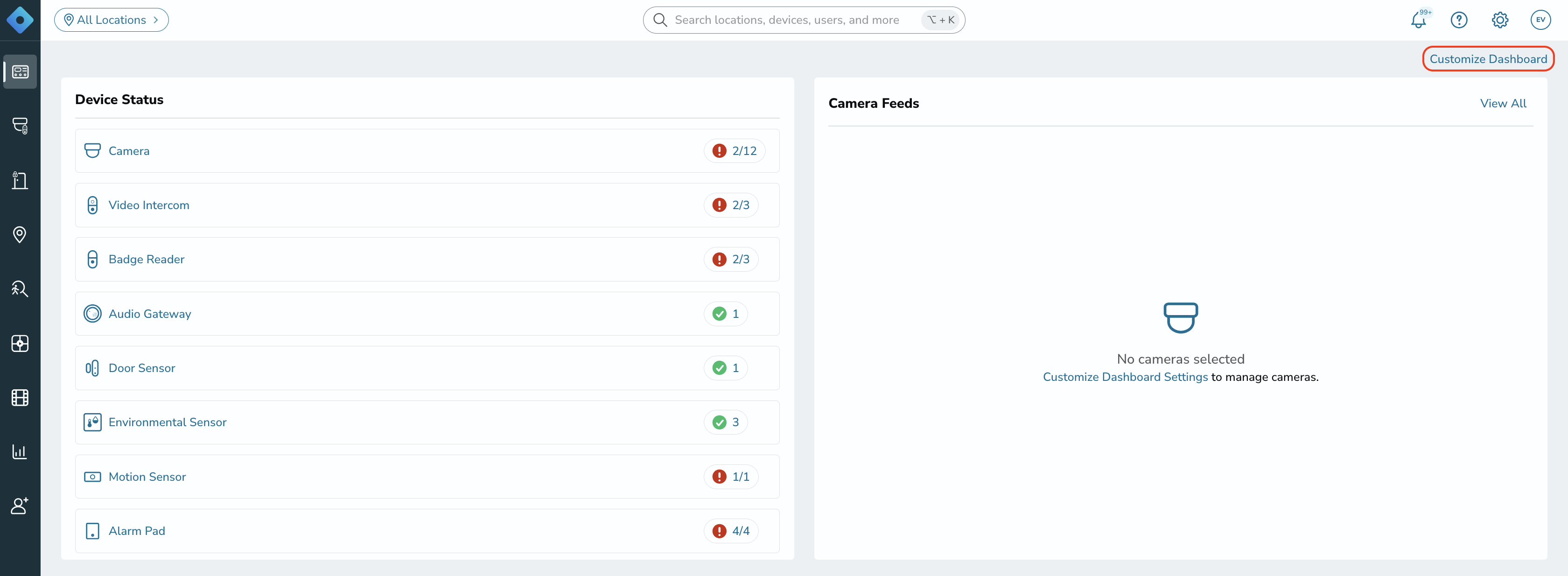1568x576 pixels.
Task: Click the Camera device icon in Device Status
Action: (92, 150)
